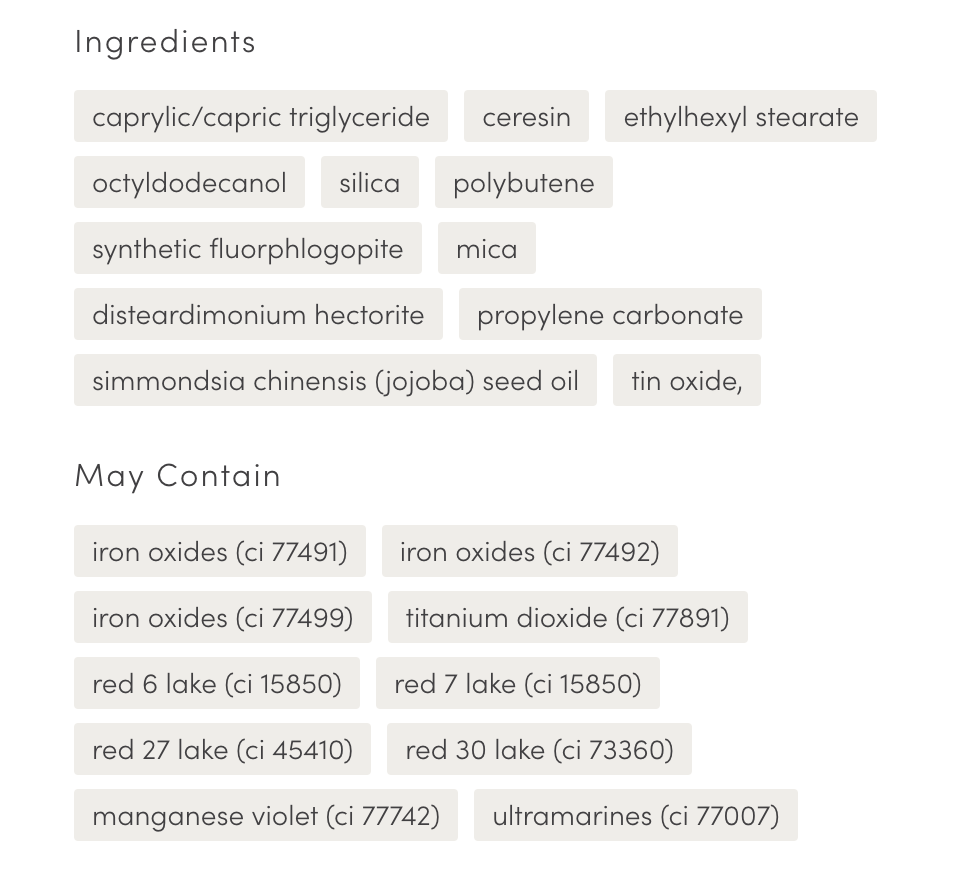Select disteardimonium hectorite tag
This screenshot has width=958, height=882.
coord(258,314)
